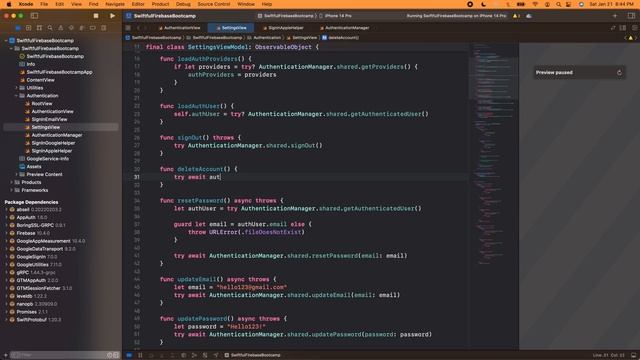Click the Xcode Cloud icon in the toolbar
This screenshot has height=360, width=640.
pos(529,16)
